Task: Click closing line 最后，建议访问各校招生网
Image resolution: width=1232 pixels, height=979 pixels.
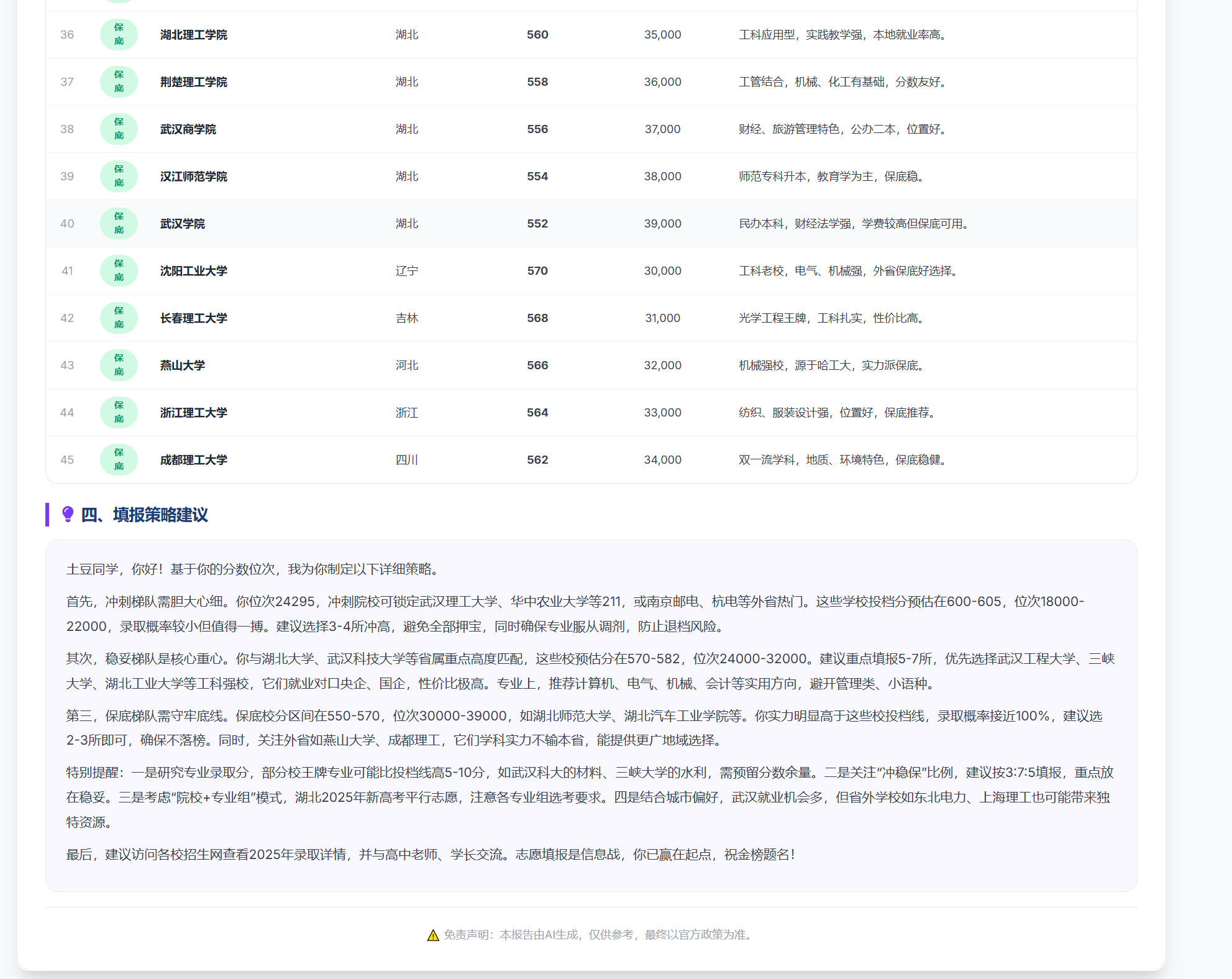Action: 431,855
